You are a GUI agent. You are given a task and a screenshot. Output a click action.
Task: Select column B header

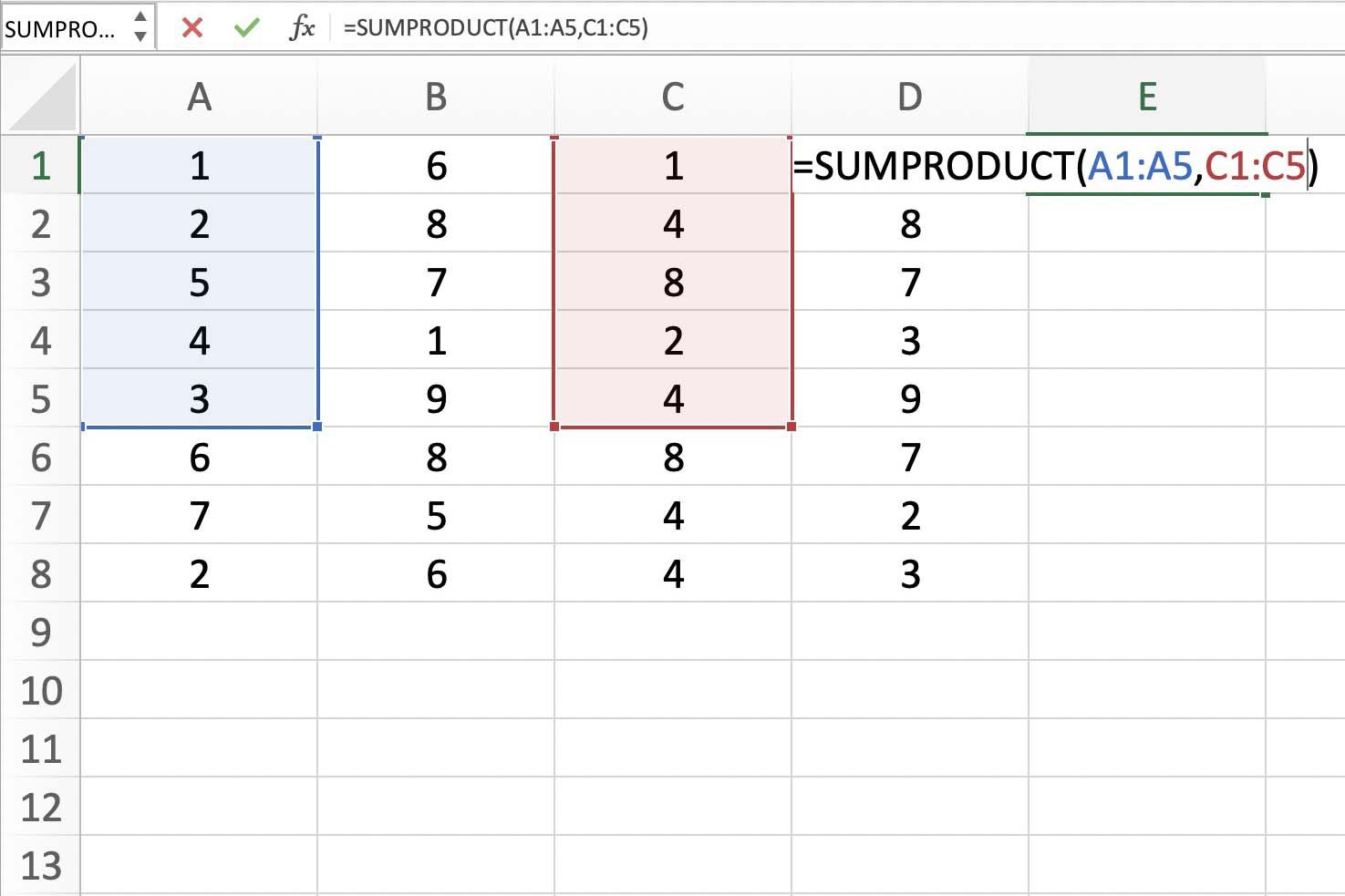[x=436, y=96]
